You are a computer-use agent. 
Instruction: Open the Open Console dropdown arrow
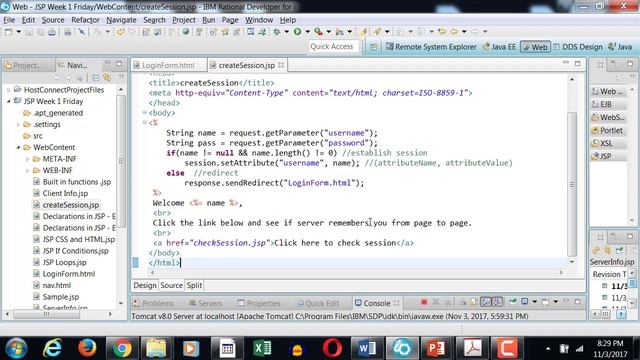tap(555, 302)
